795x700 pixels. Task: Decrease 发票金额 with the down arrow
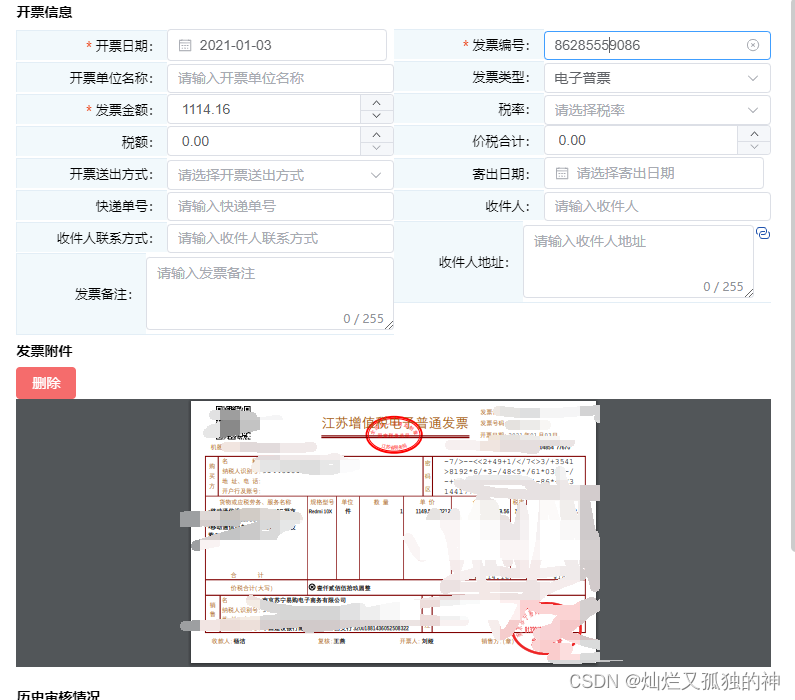coord(376,116)
